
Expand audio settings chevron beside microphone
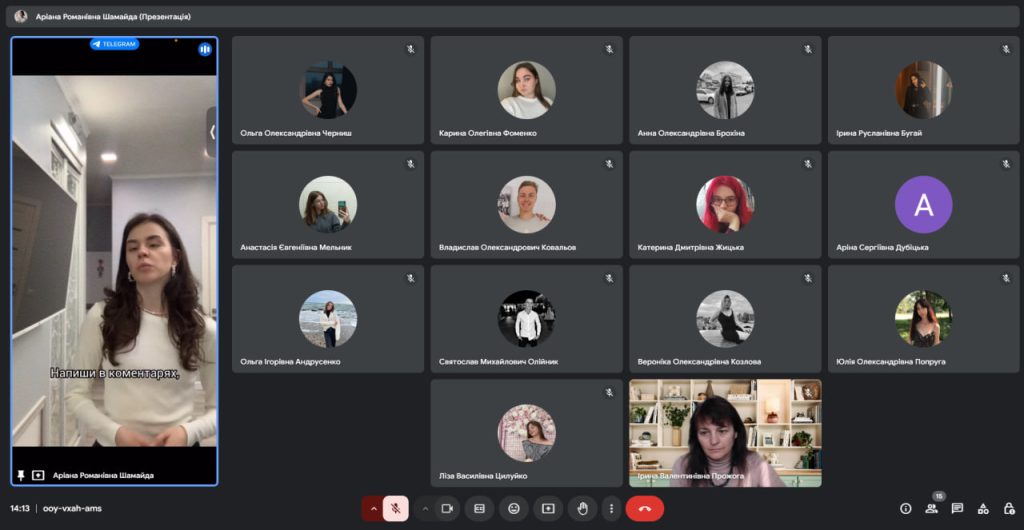tap(373, 508)
